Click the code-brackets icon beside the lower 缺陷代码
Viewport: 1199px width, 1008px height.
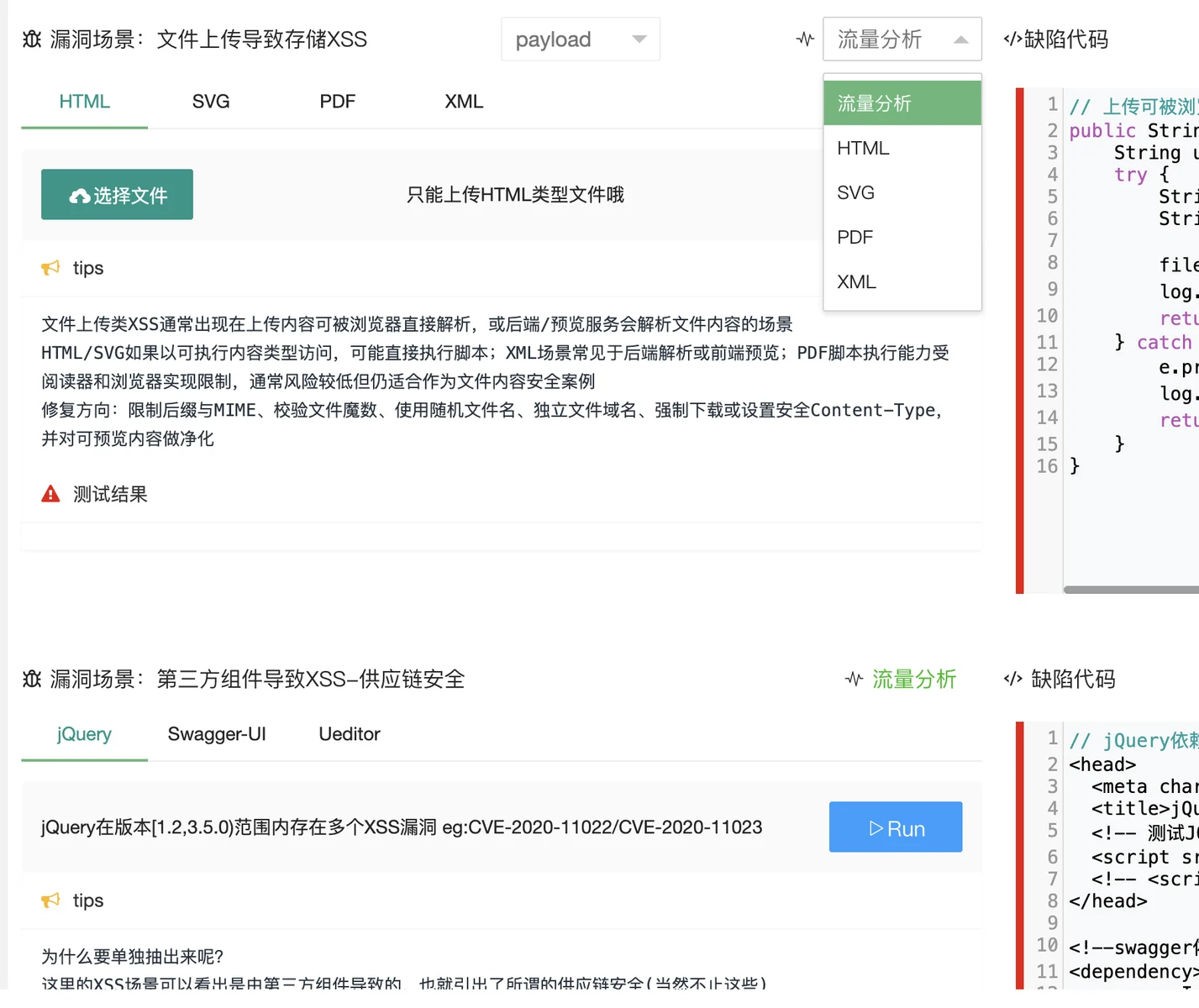[1013, 679]
